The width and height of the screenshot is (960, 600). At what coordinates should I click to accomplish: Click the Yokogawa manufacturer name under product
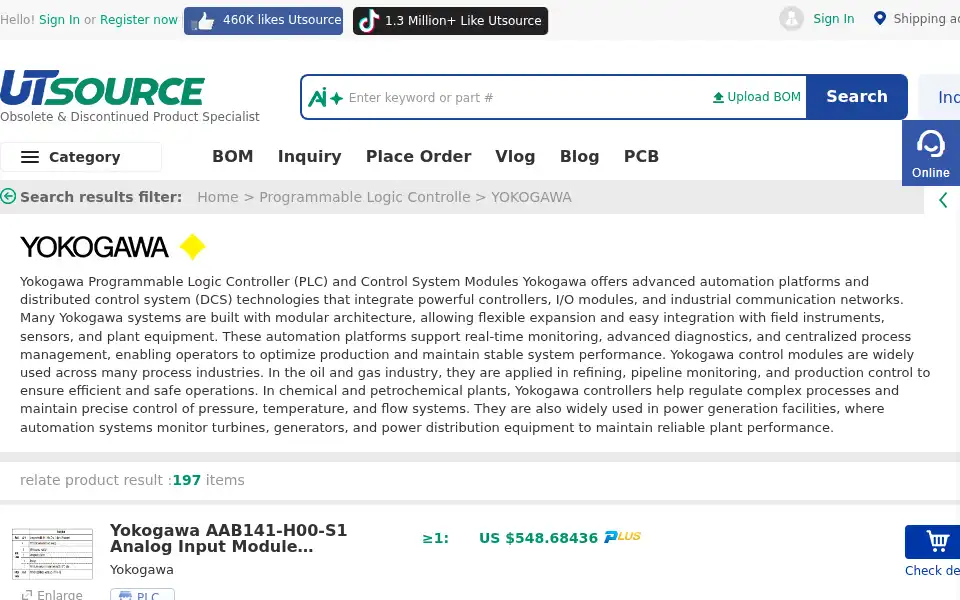(x=141, y=570)
